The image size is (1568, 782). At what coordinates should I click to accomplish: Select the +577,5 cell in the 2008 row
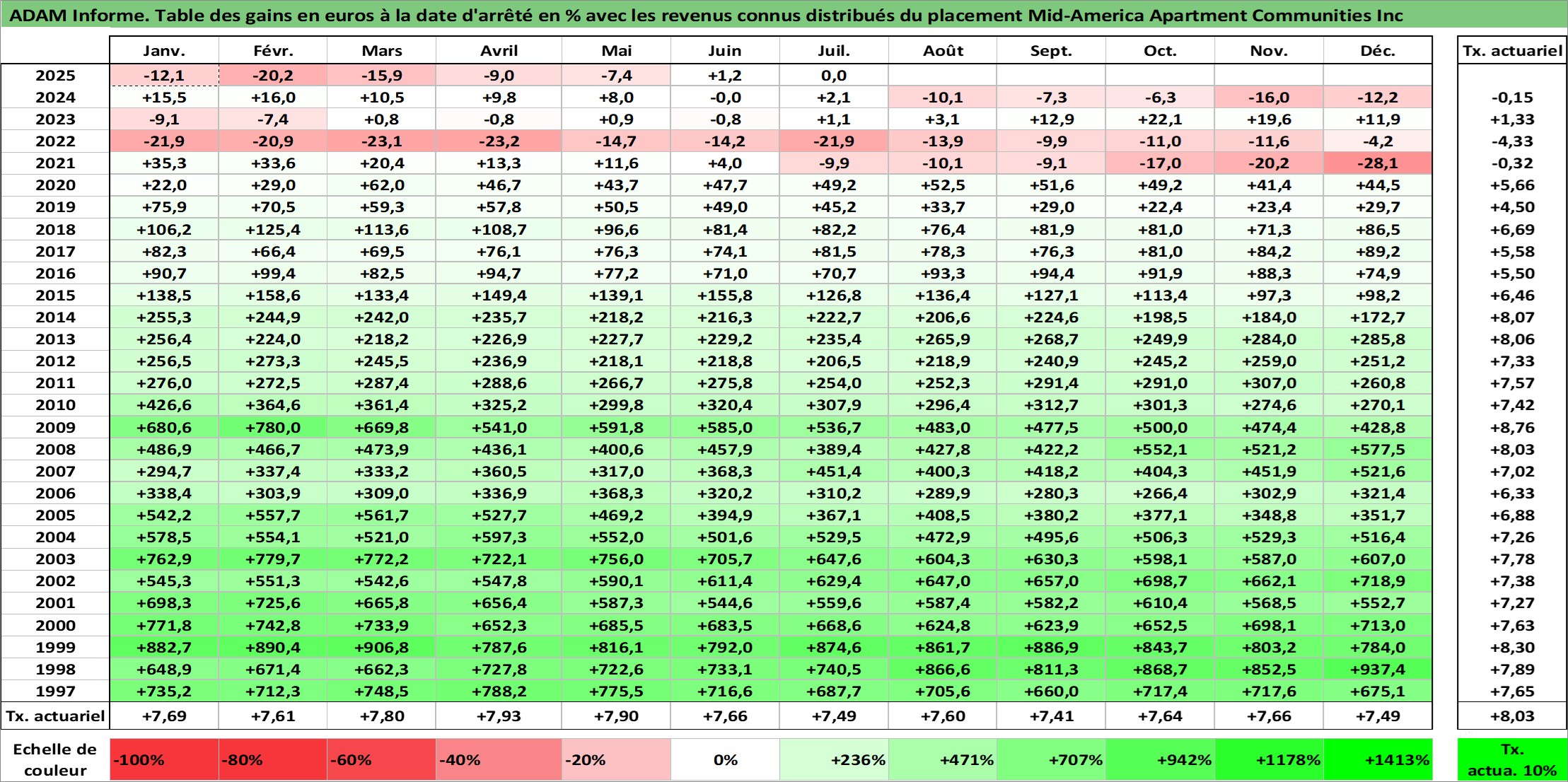point(1378,449)
